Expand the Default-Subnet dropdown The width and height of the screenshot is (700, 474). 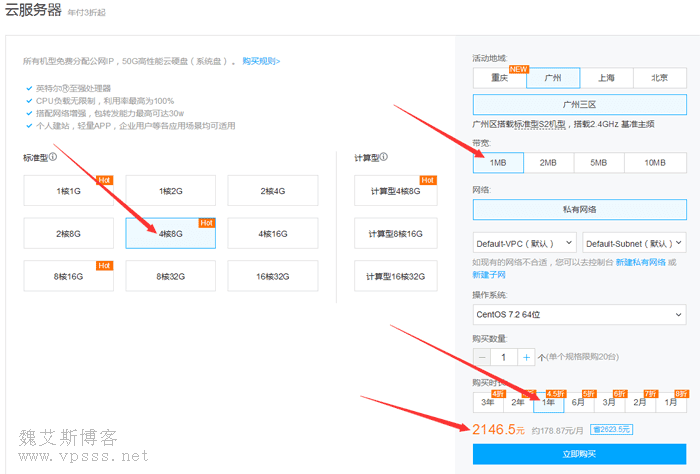pos(634,243)
